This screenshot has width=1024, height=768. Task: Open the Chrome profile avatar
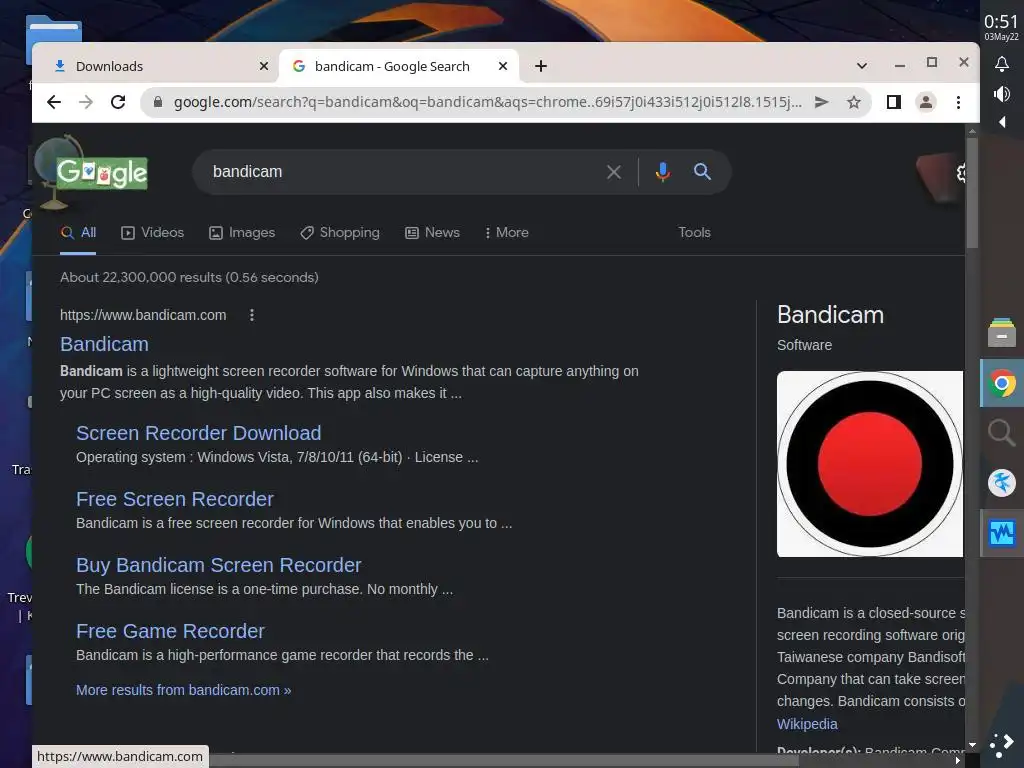point(925,102)
